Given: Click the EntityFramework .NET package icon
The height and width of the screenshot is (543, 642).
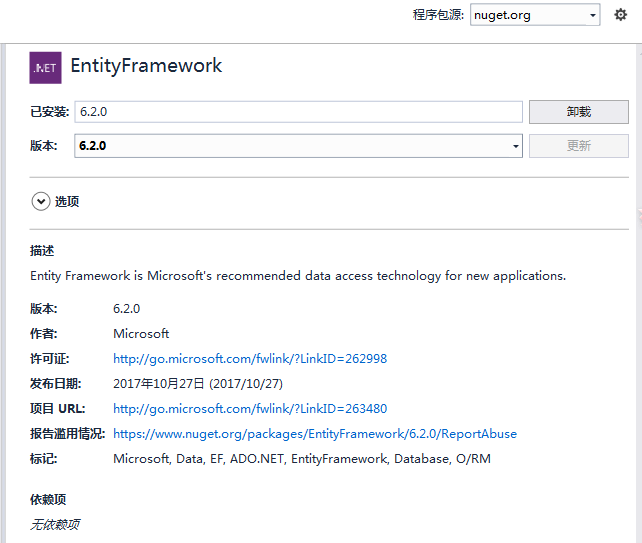Looking at the screenshot, I should [x=45, y=68].
